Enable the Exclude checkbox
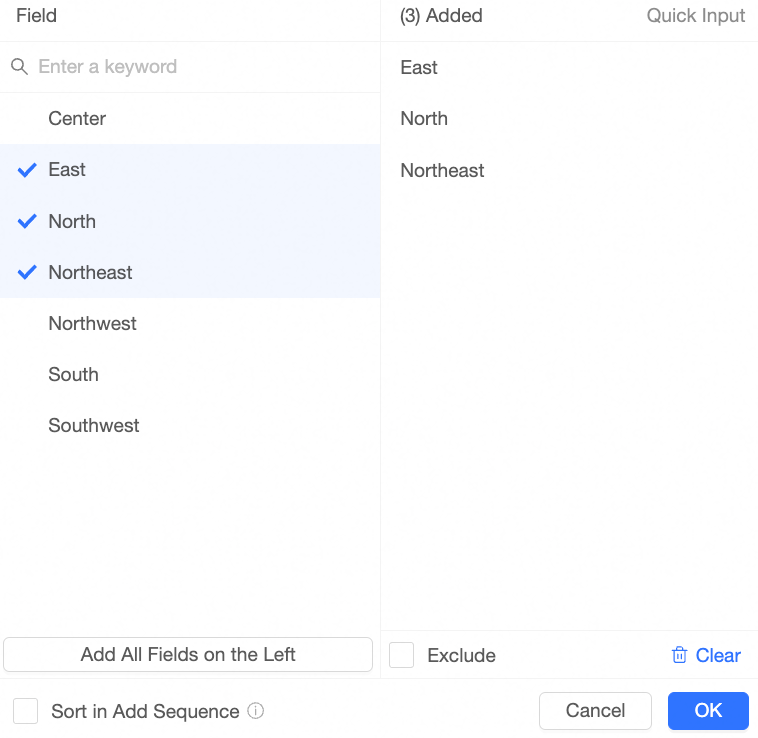 coord(401,655)
